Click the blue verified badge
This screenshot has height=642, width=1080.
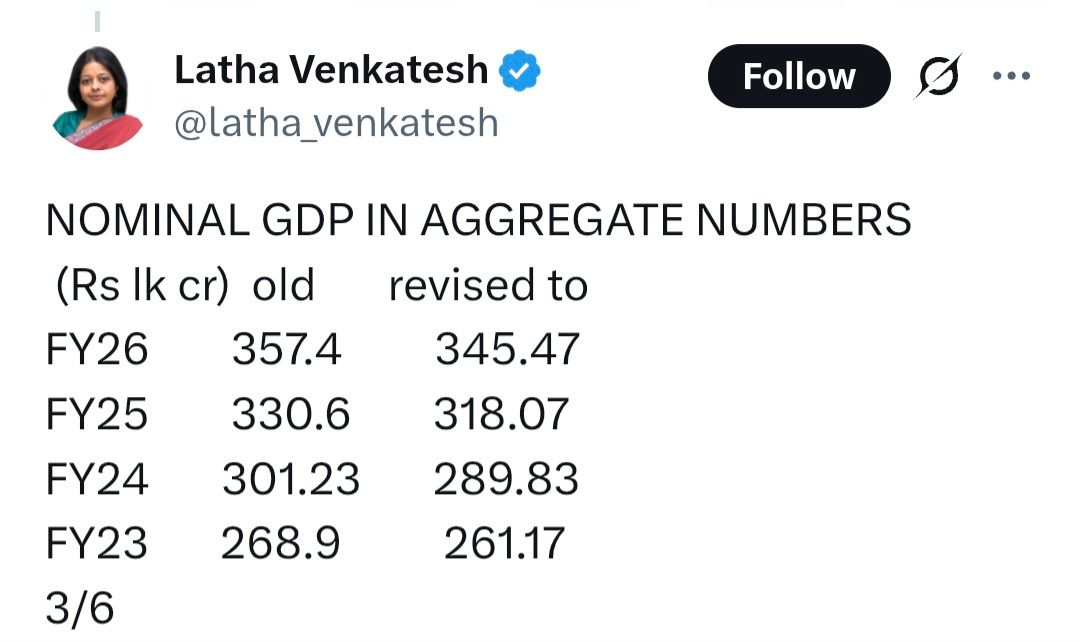[521, 70]
